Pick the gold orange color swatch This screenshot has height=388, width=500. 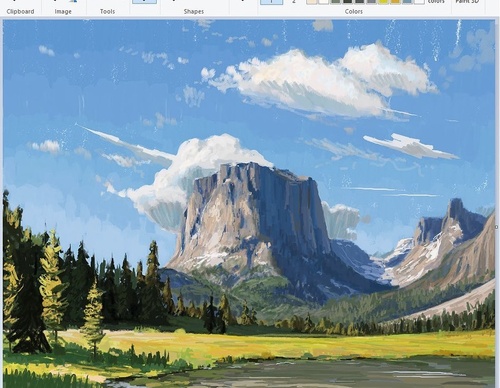pyautogui.click(x=395, y=2)
